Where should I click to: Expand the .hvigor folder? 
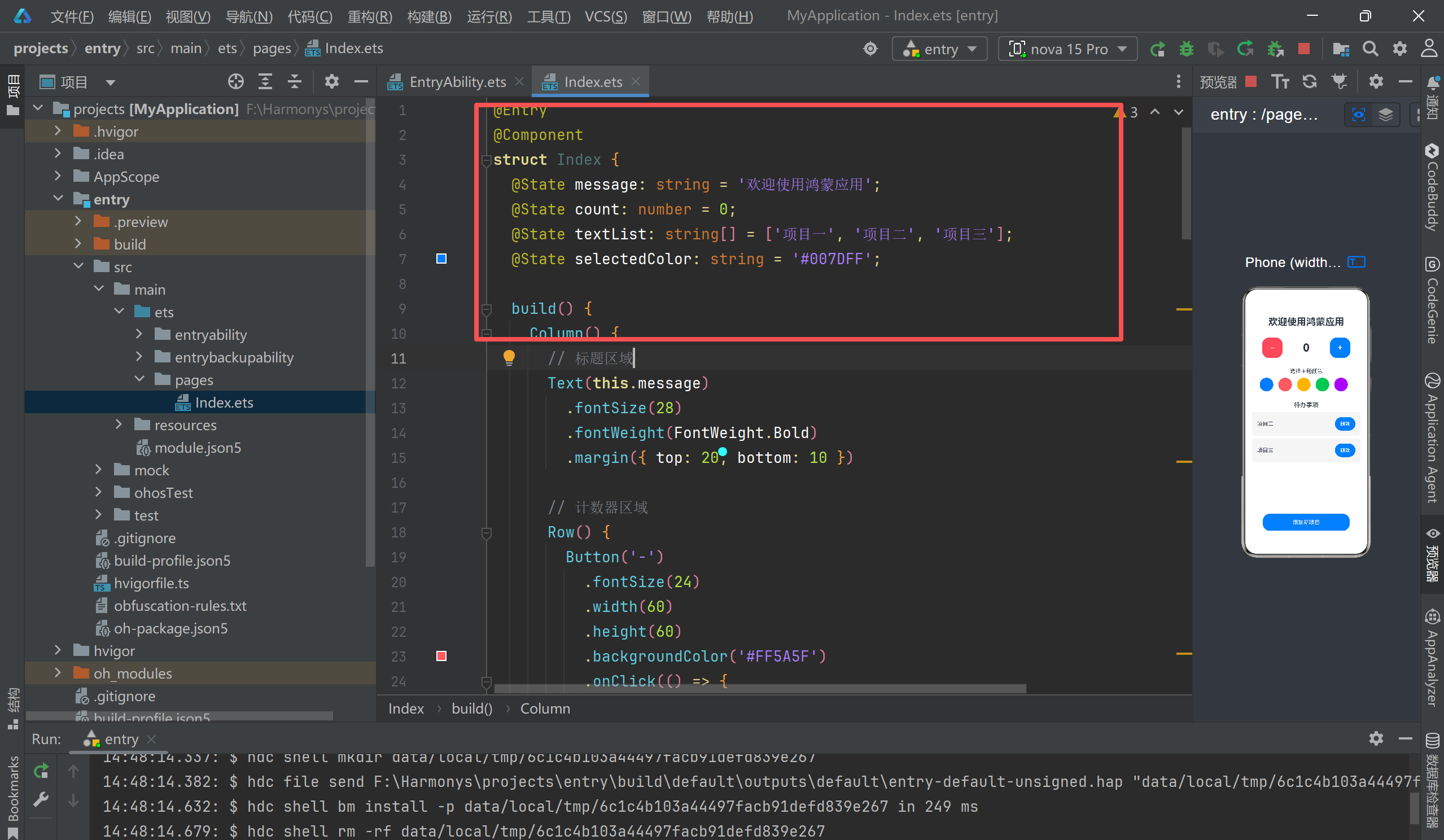click(58, 131)
